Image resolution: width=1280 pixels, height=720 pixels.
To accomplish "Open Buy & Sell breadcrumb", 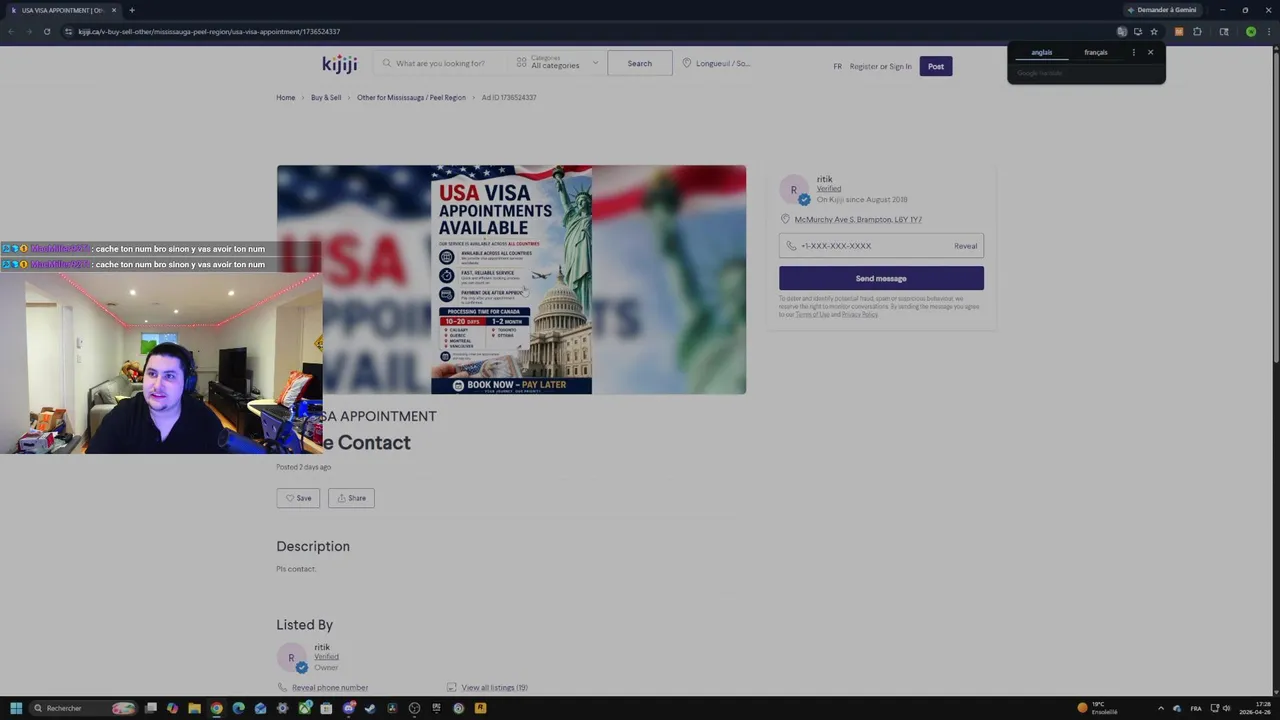I will pos(326,97).
